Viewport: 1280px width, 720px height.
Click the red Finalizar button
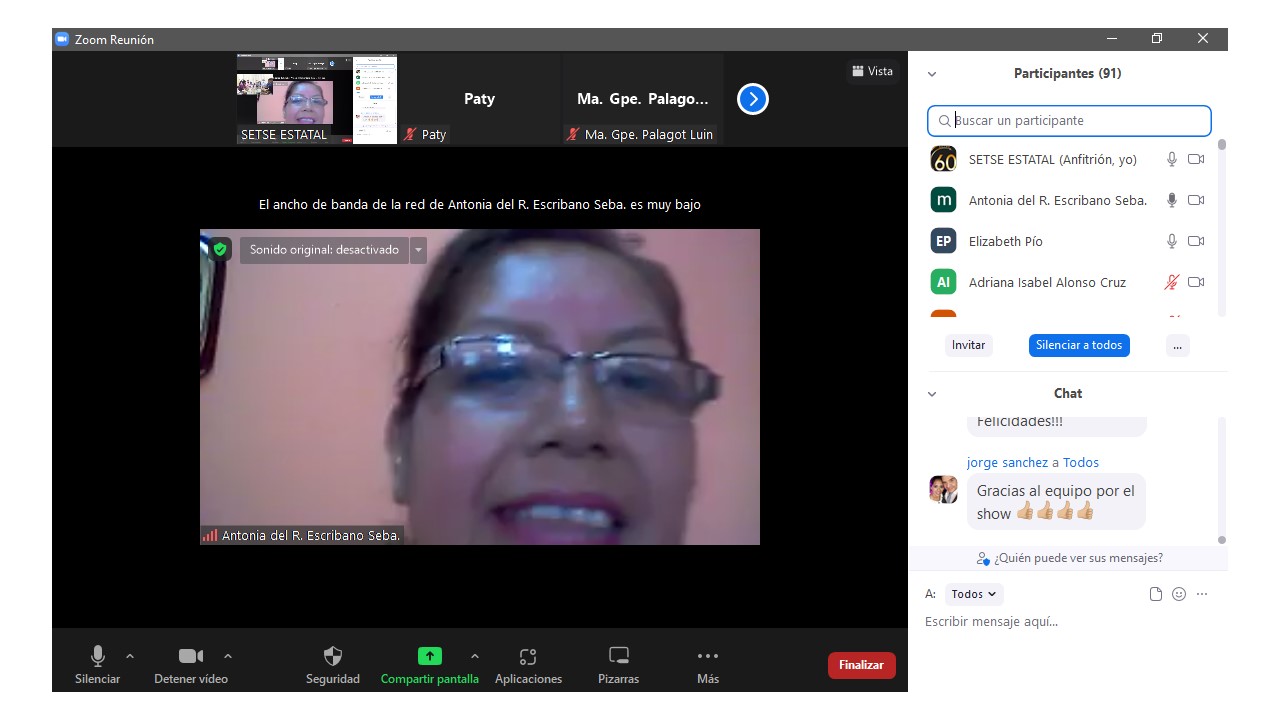pyautogui.click(x=861, y=665)
